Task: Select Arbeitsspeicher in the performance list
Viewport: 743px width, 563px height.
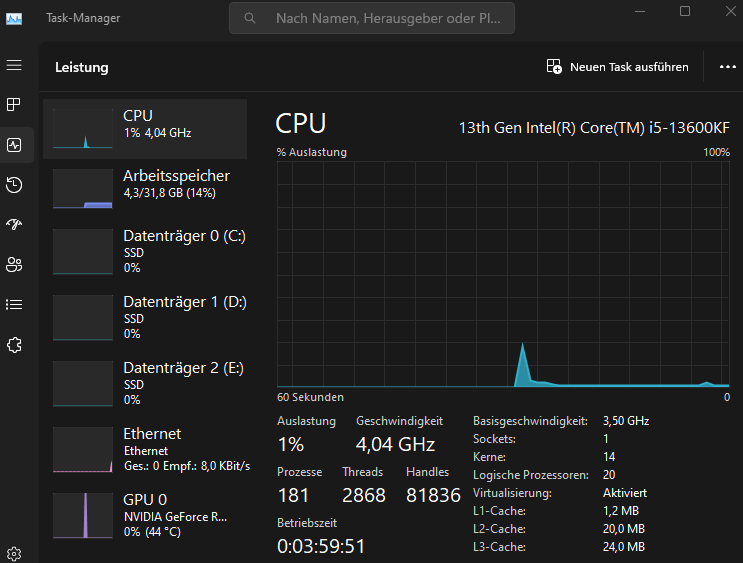Action: point(145,188)
